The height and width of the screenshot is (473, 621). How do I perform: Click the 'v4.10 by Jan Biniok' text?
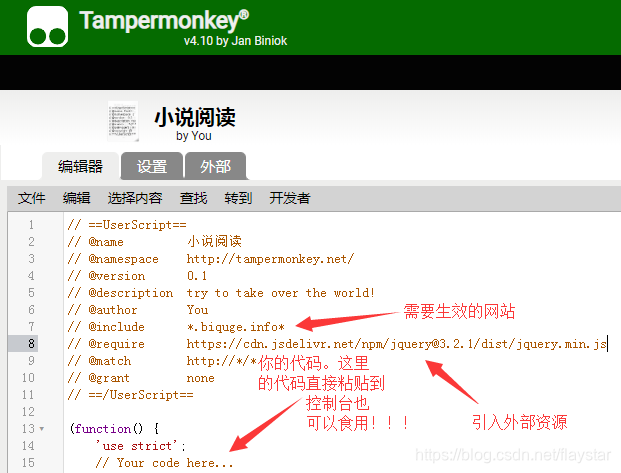pos(235,41)
